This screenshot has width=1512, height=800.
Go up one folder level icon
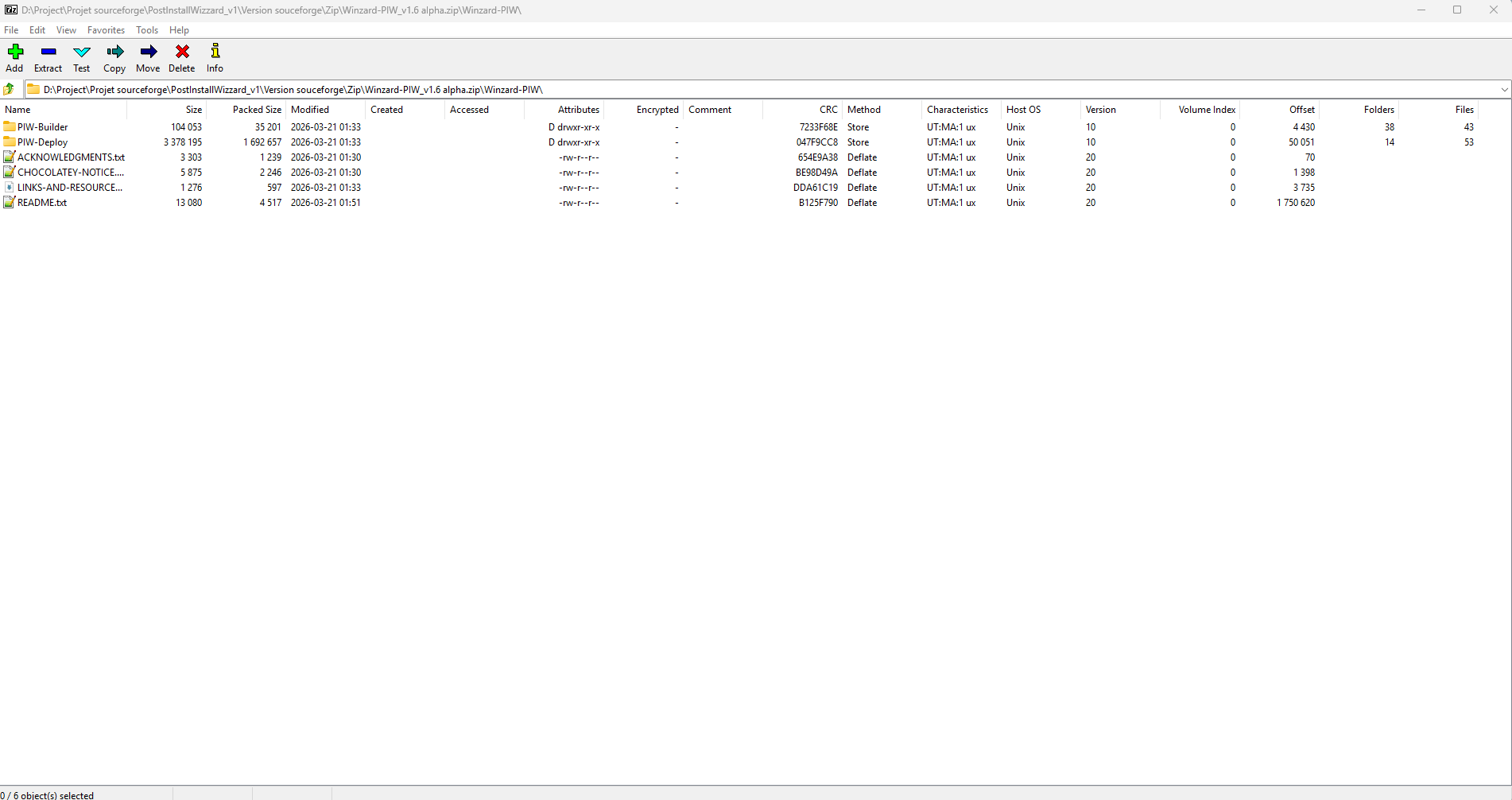(10, 89)
